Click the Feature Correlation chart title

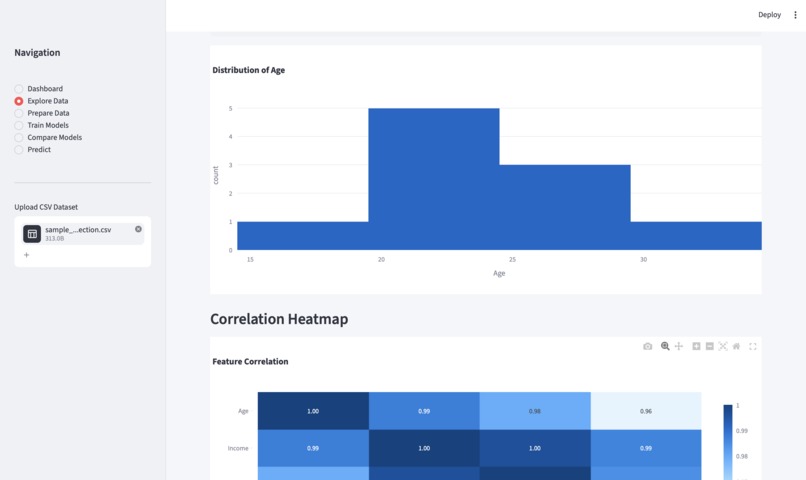pos(250,361)
